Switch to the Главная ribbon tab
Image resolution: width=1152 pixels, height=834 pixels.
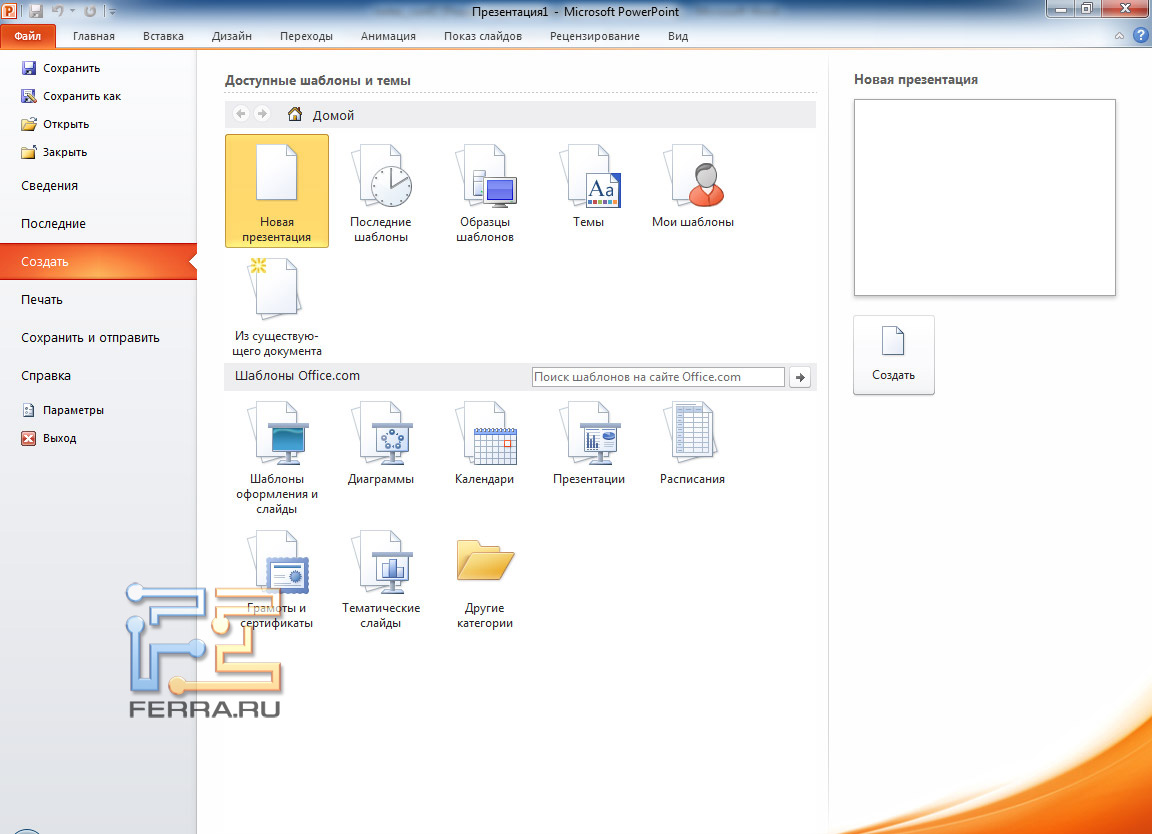click(x=94, y=36)
